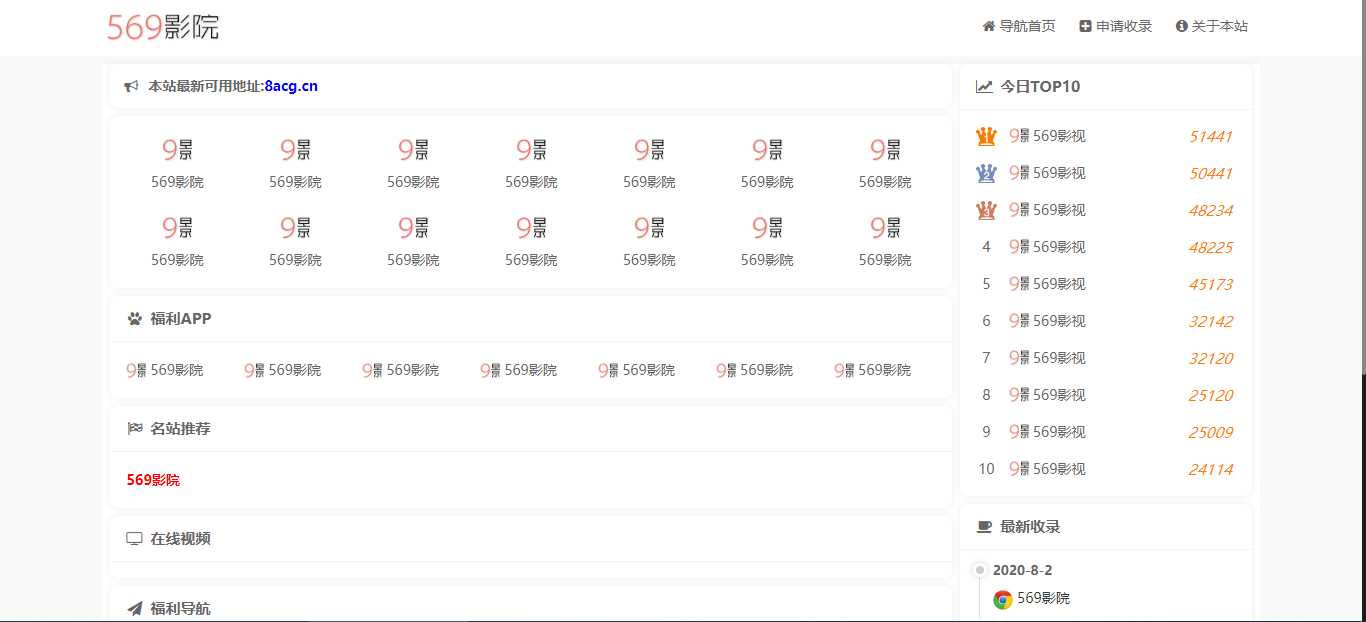This screenshot has height=622, width=1366.
Task: Click the flag icon beside 名站推荐
Action: pos(135,429)
